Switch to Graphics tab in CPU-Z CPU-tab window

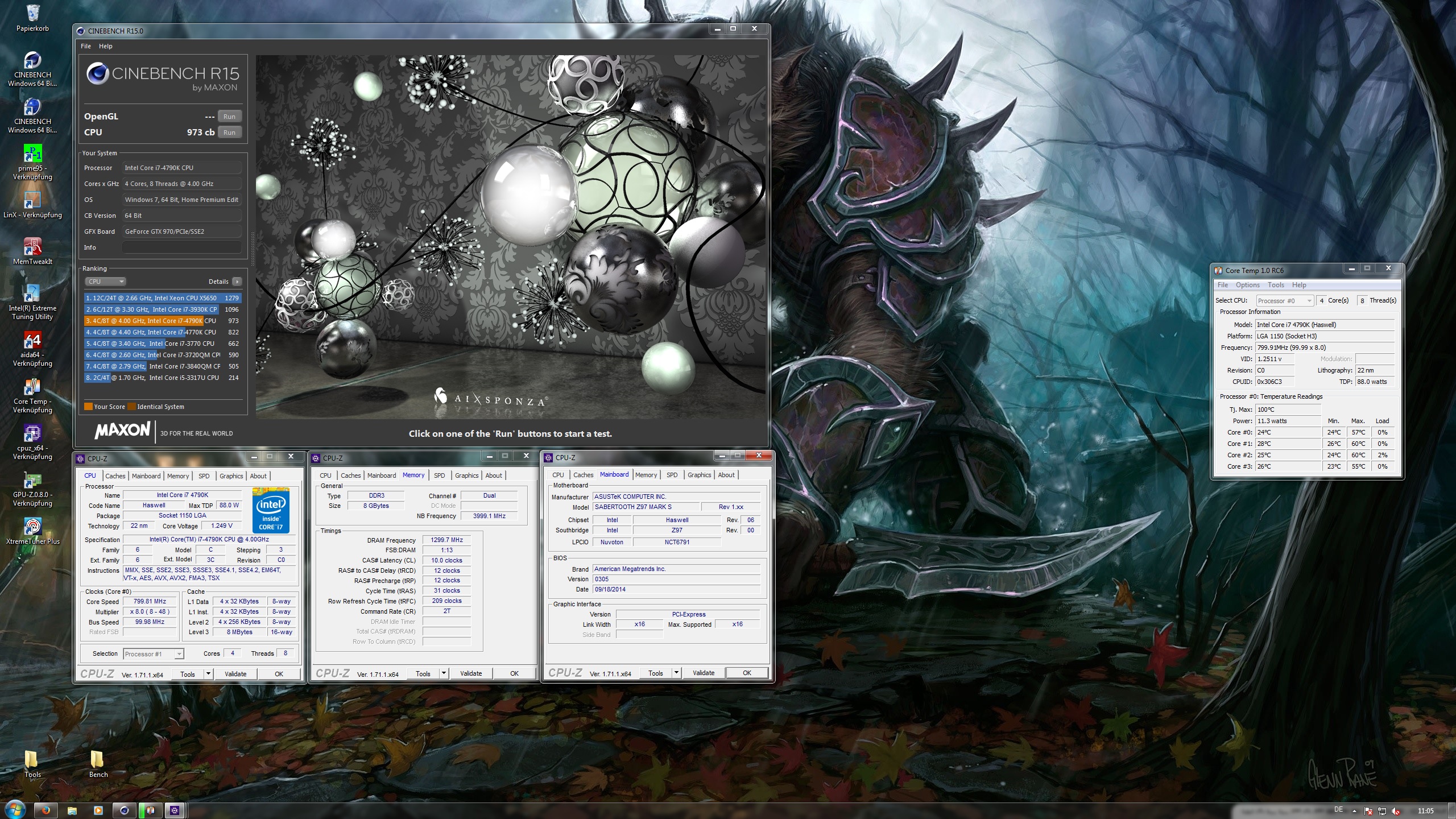tap(231, 476)
